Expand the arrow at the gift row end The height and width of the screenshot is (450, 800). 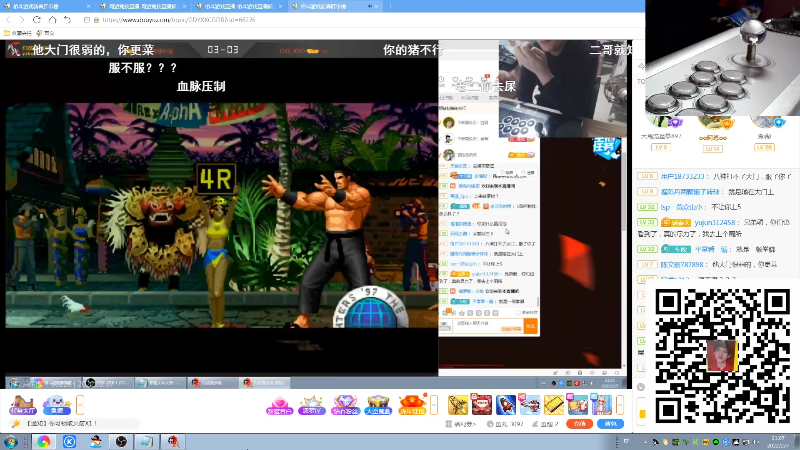[x=620, y=405]
